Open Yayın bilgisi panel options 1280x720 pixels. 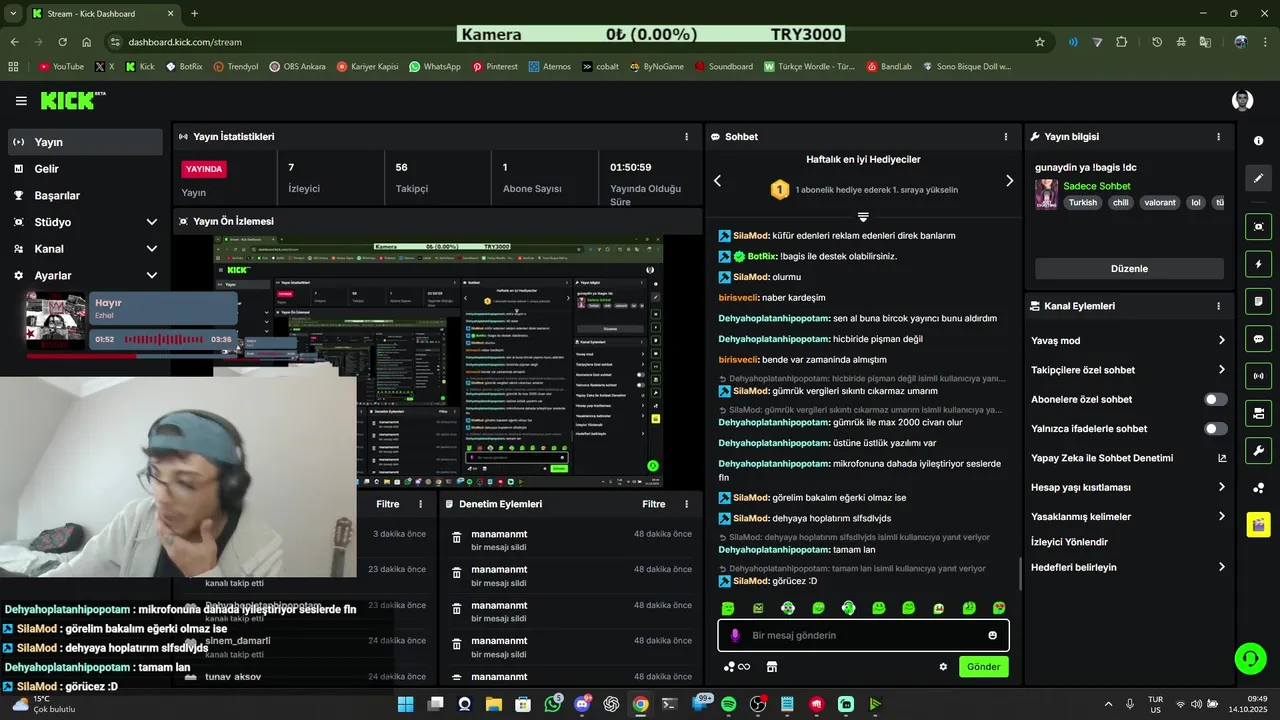click(1218, 137)
